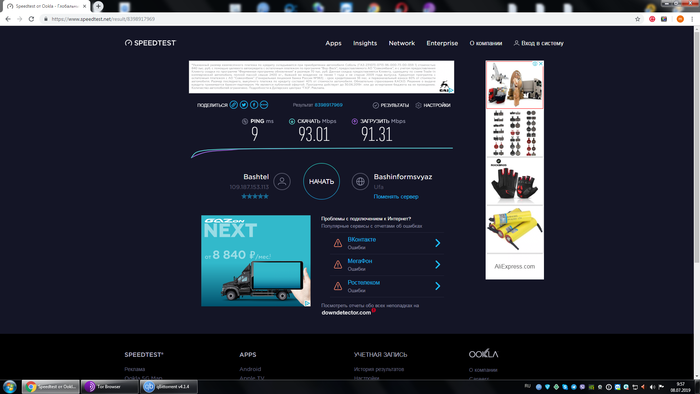
Task: Click the server globe icon
Action: 360,181
